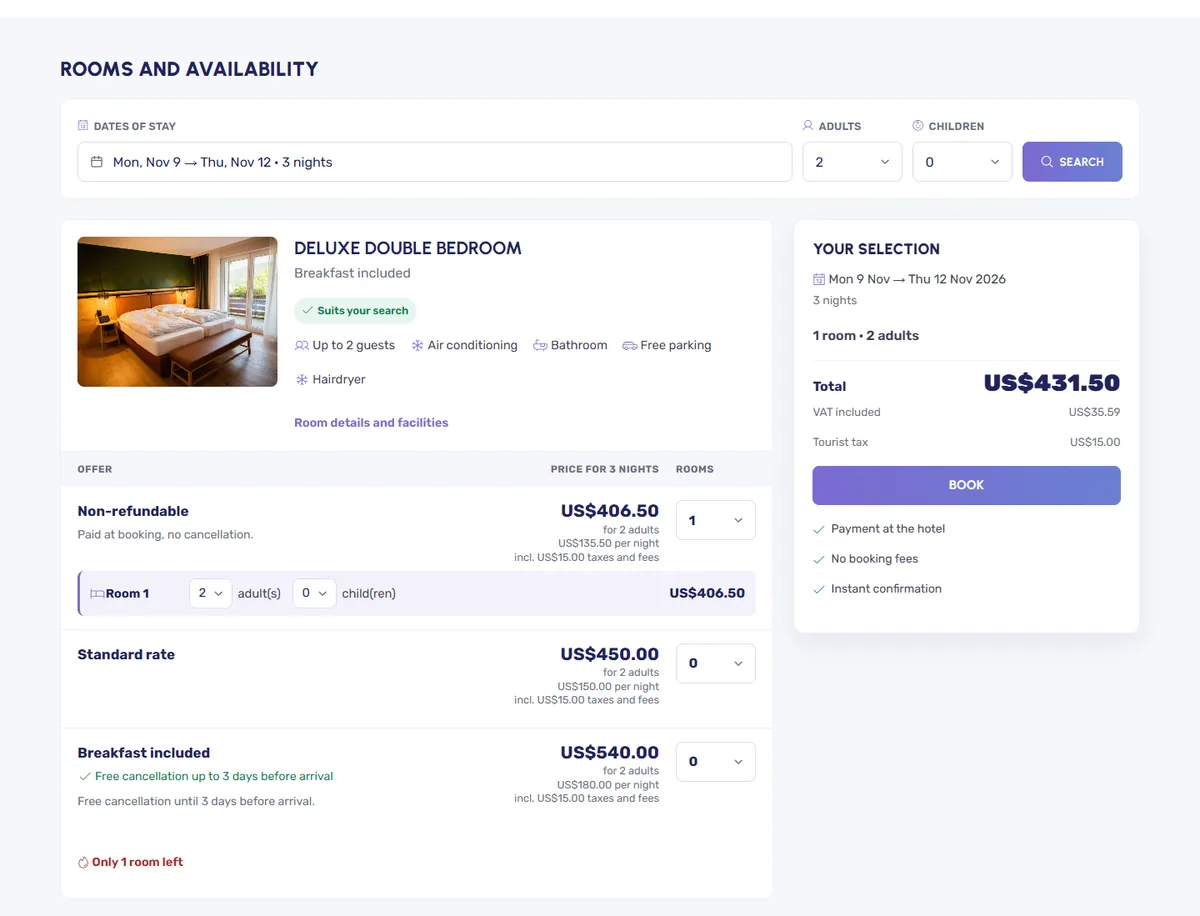Click the person icon next to Adults label

pyautogui.click(x=808, y=126)
